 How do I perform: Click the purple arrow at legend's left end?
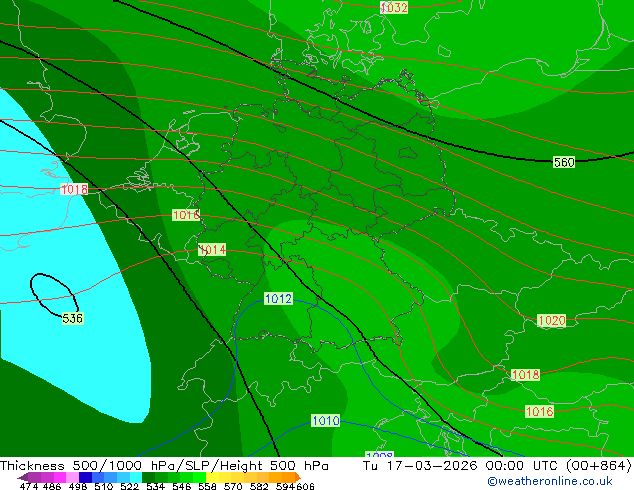(x=23, y=477)
